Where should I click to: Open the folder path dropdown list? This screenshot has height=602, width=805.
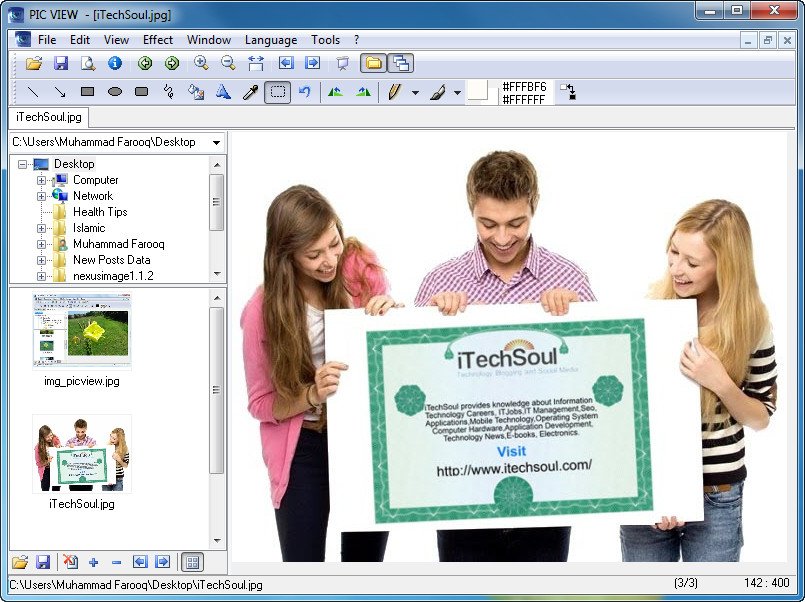[x=217, y=142]
